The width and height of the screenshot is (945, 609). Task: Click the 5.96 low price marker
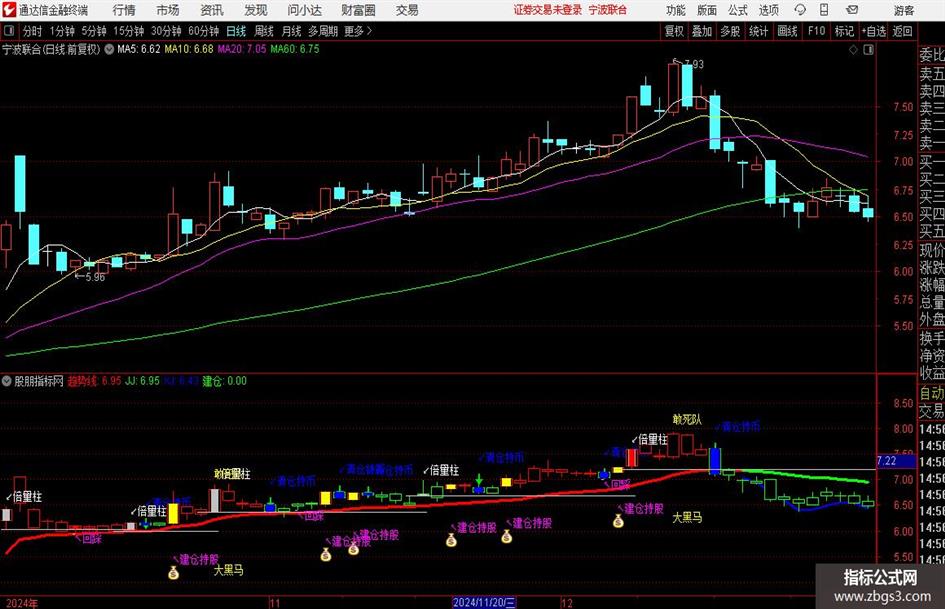click(95, 277)
